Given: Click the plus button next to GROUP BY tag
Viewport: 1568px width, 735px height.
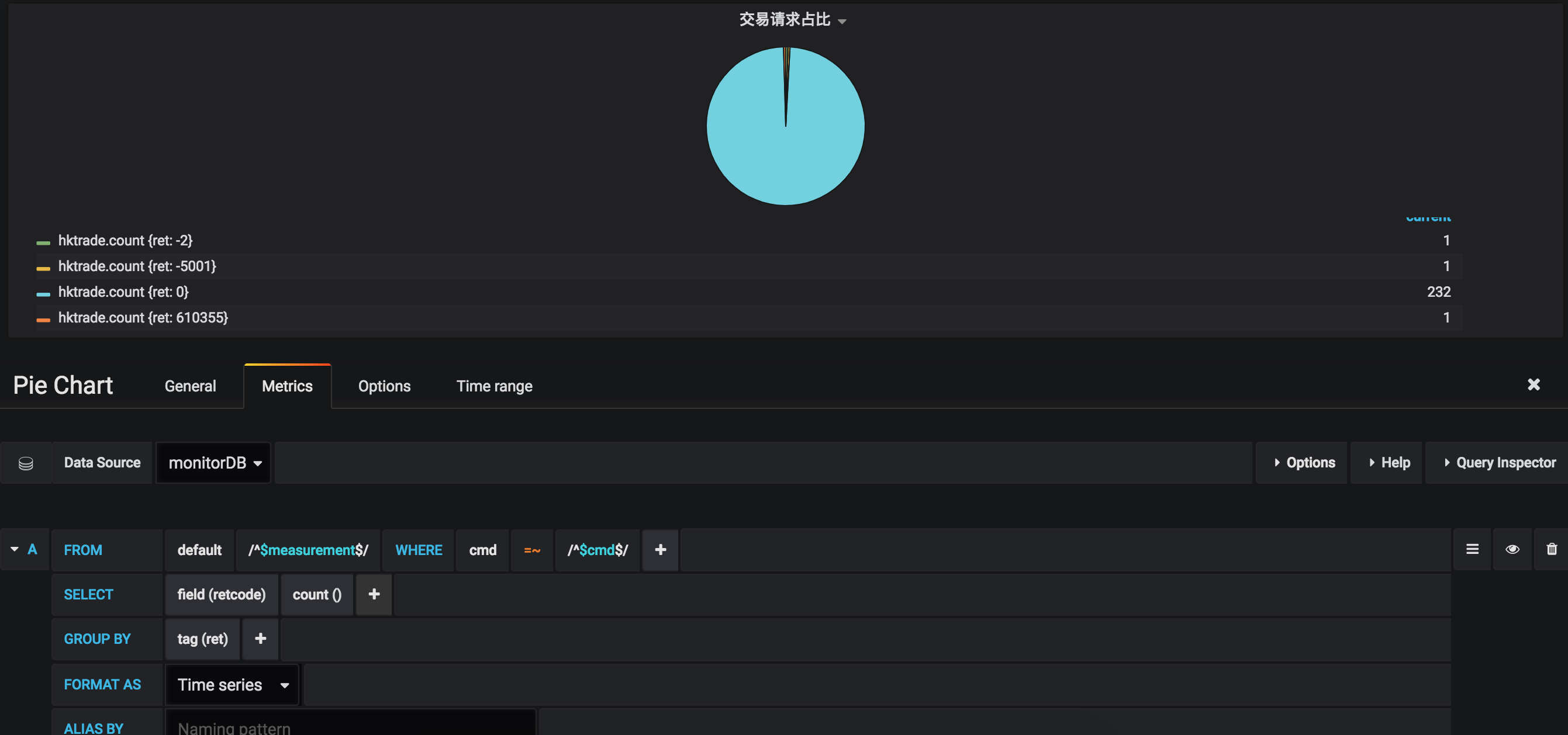Looking at the screenshot, I should click(259, 638).
